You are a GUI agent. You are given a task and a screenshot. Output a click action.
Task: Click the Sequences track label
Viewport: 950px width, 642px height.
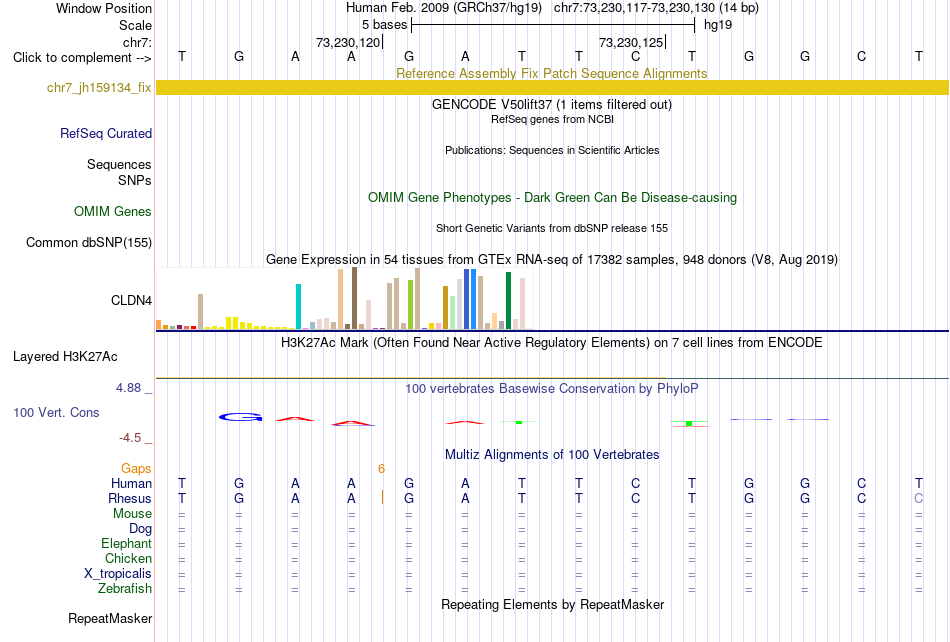pos(119,164)
